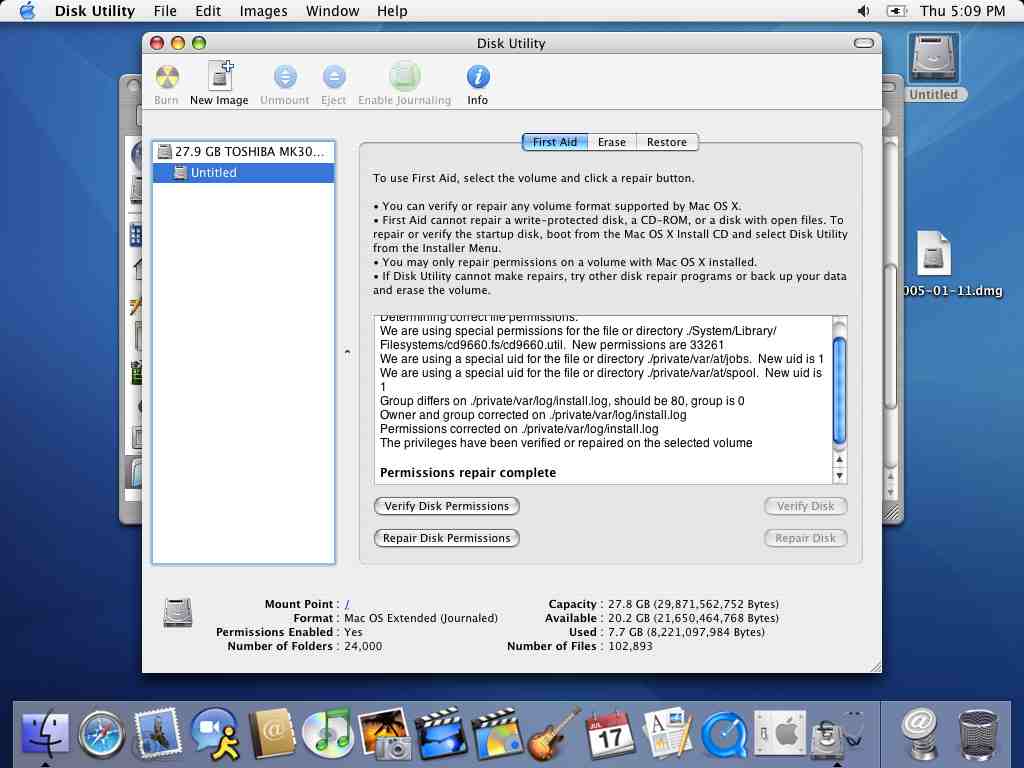Click the Available value 20.2 GB
Viewport: 1024px width, 768px height.
[693, 618]
